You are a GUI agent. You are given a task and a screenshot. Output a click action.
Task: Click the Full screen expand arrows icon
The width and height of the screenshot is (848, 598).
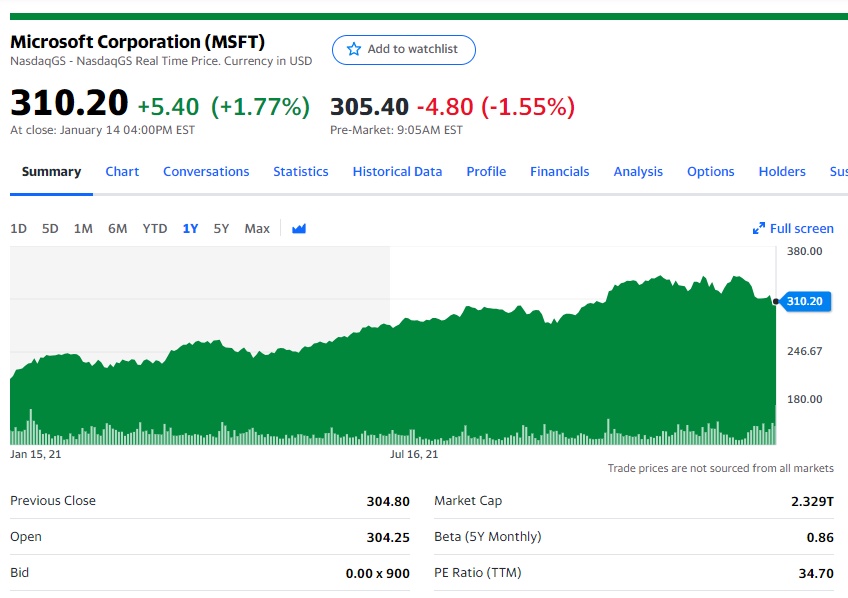[x=759, y=228]
